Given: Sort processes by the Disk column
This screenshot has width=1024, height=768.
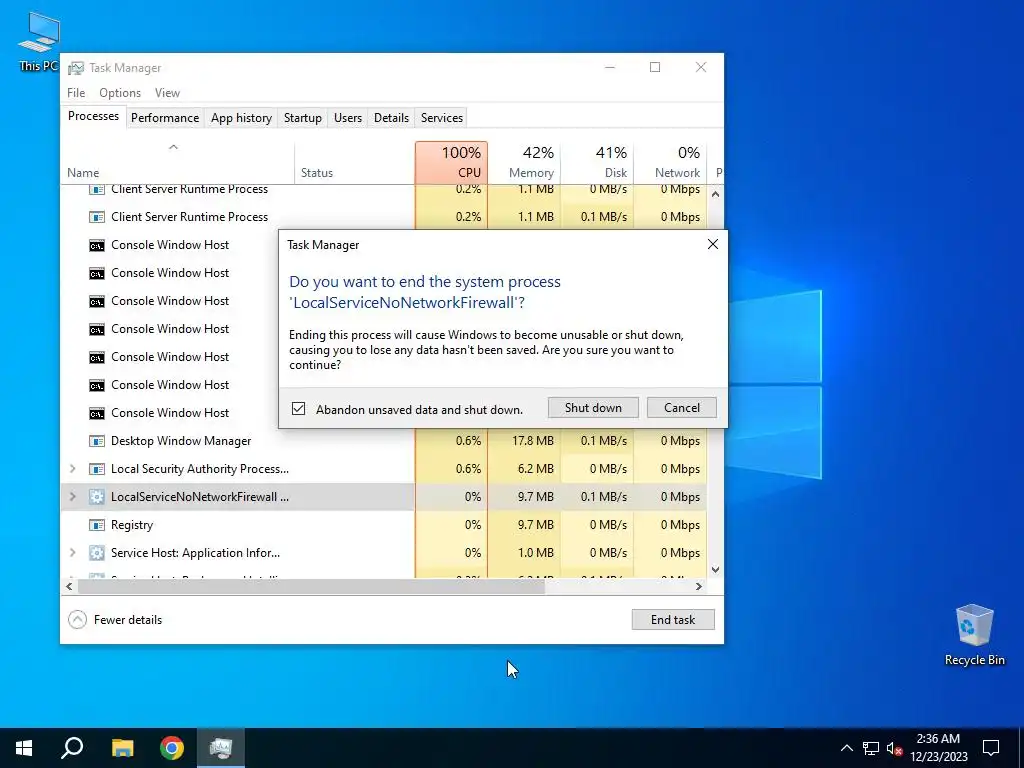Looking at the screenshot, I should click(597, 163).
